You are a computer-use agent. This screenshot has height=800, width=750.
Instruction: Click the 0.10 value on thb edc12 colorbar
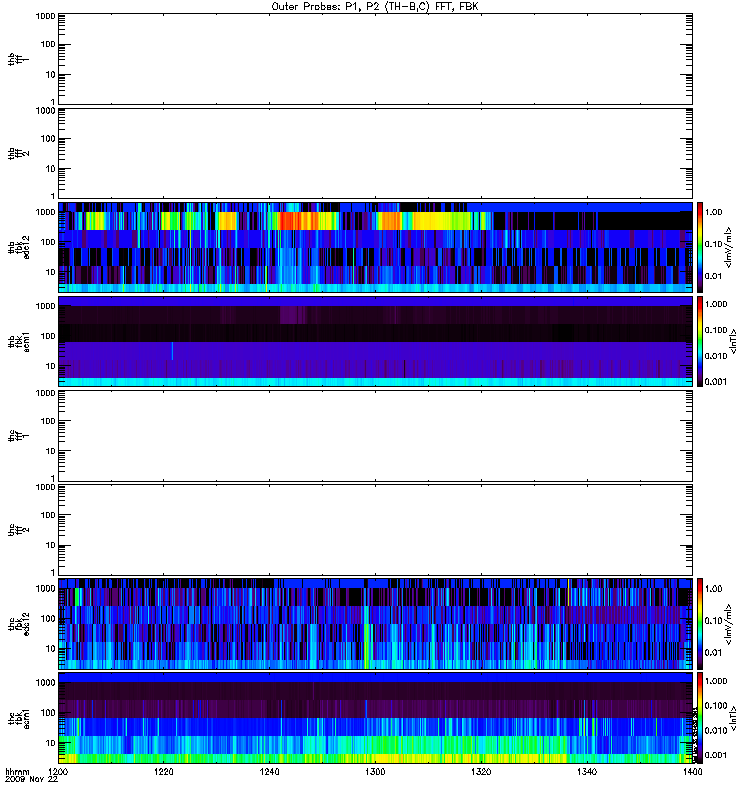click(713, 244)
